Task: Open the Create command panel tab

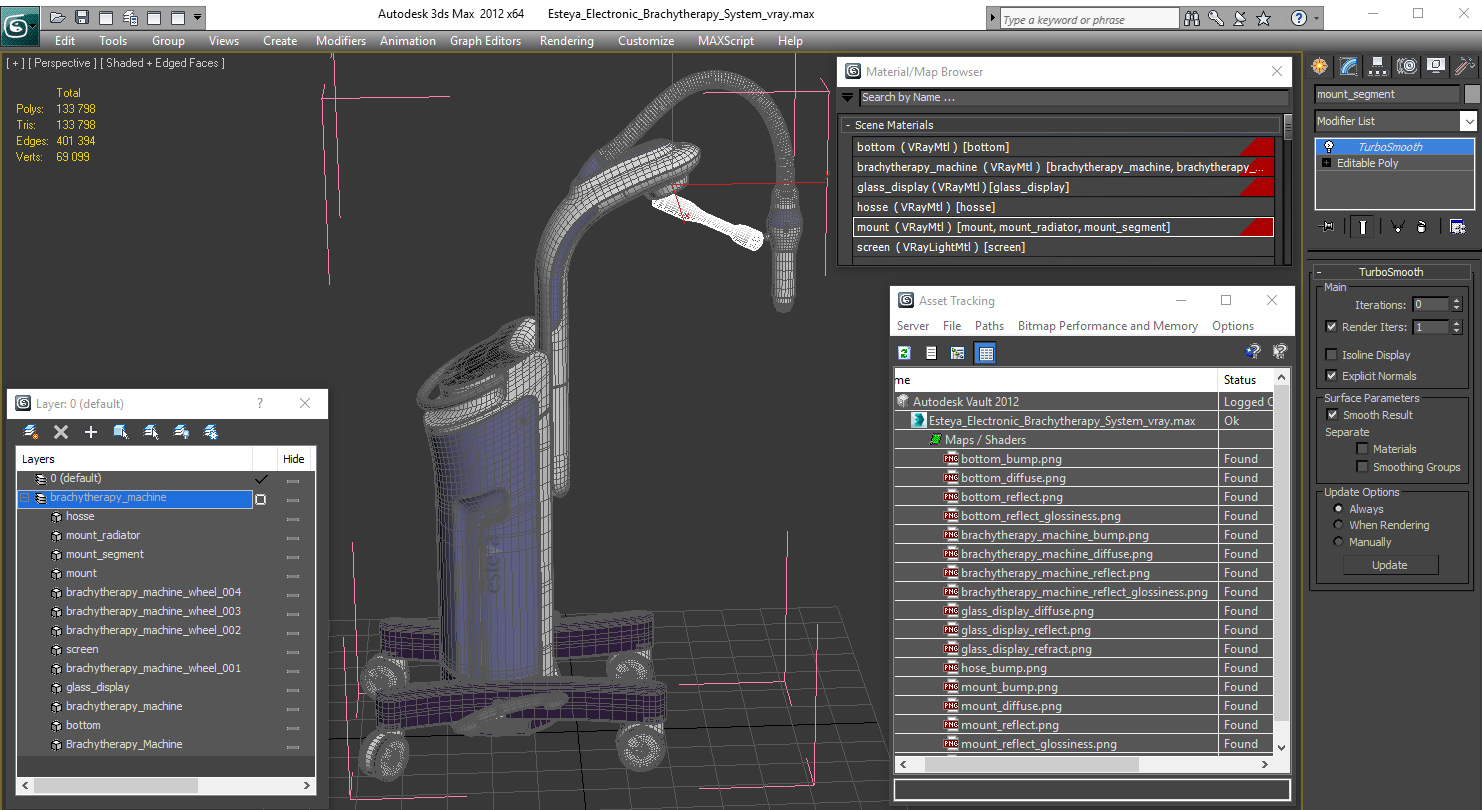Action: (1320, 66)
